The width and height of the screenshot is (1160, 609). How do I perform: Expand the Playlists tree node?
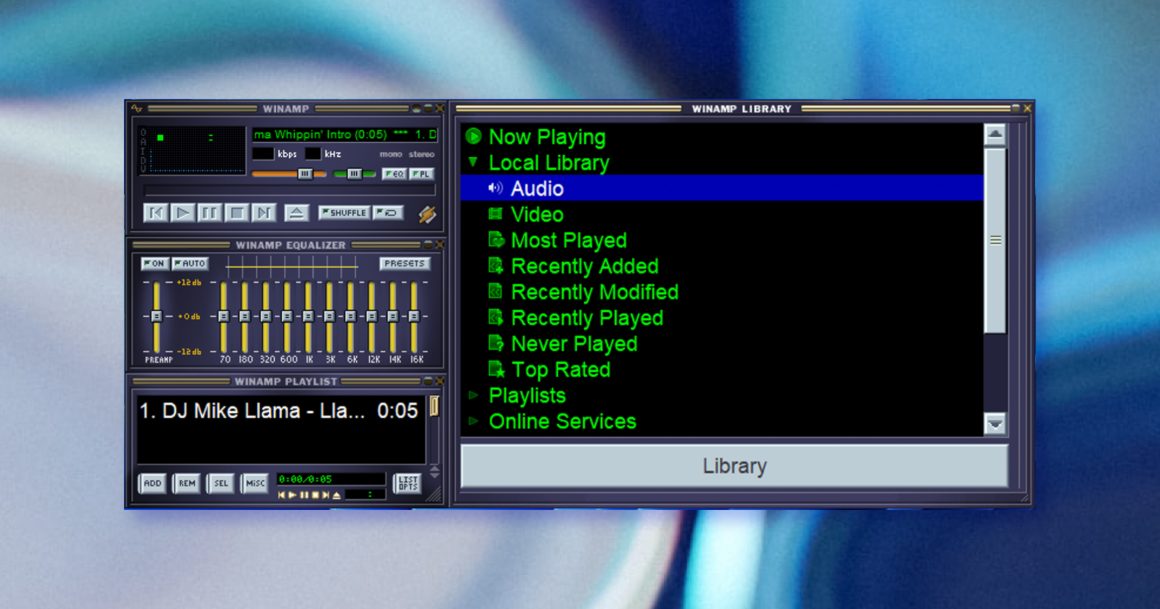click(473, 395)
